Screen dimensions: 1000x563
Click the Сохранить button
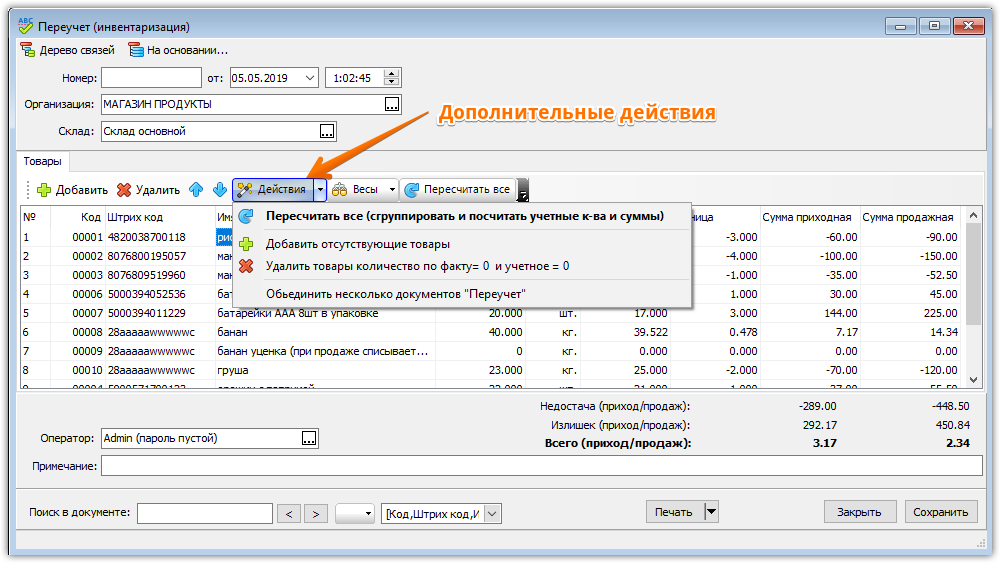pos(941,512)
